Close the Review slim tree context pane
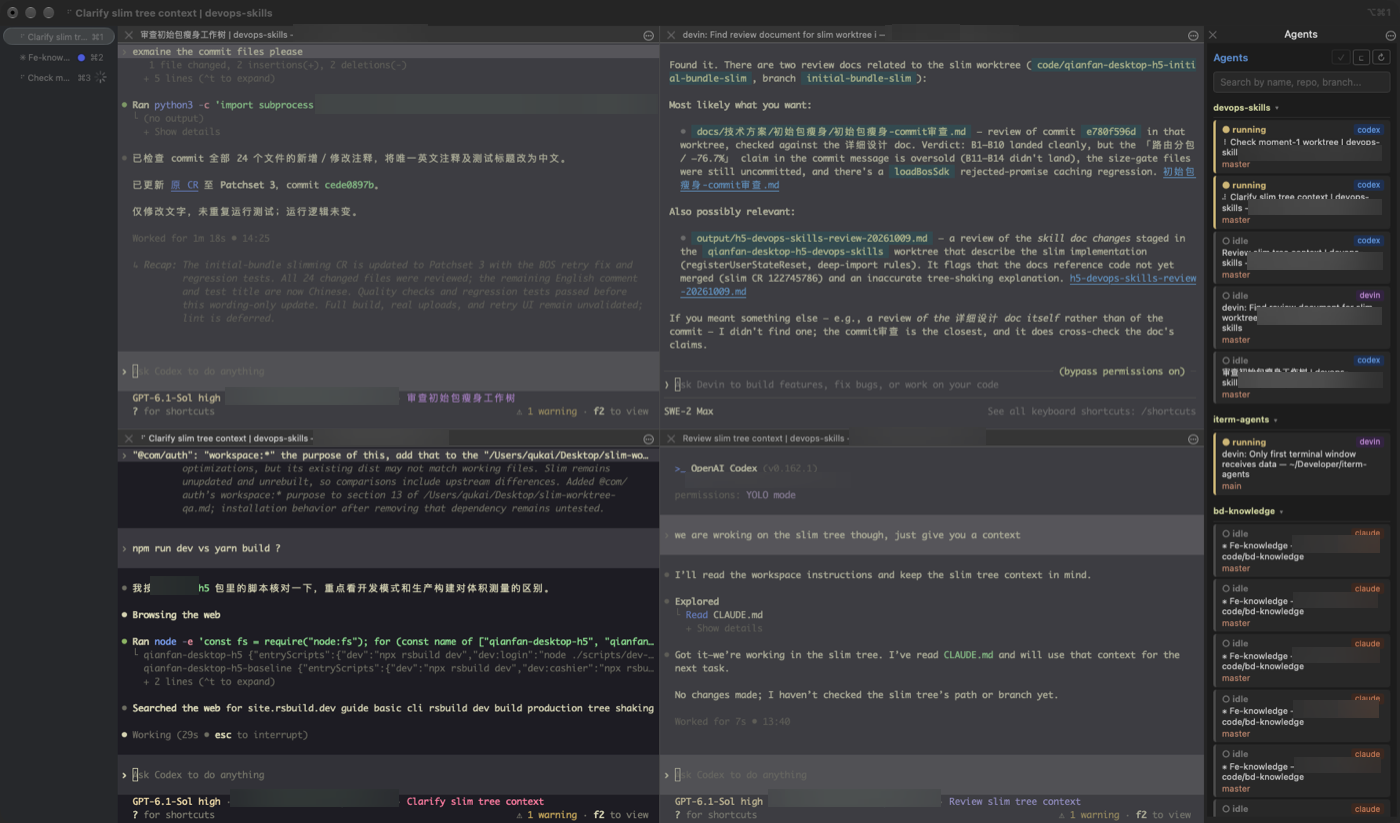 click(x=670, y=438)
